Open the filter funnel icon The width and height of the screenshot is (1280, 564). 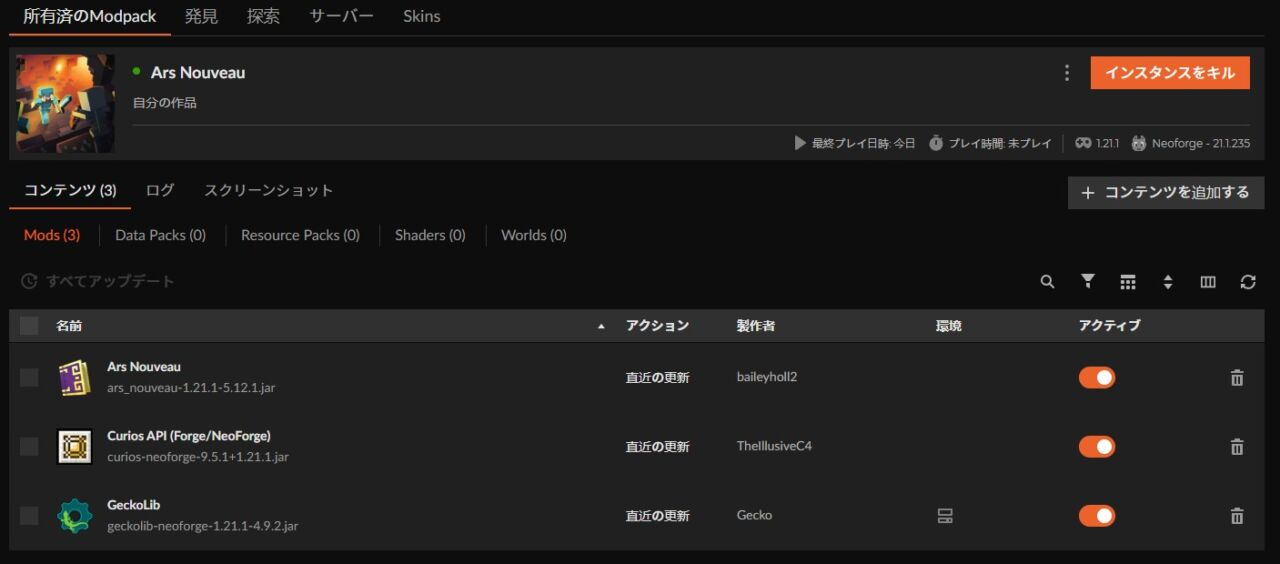1088,282
